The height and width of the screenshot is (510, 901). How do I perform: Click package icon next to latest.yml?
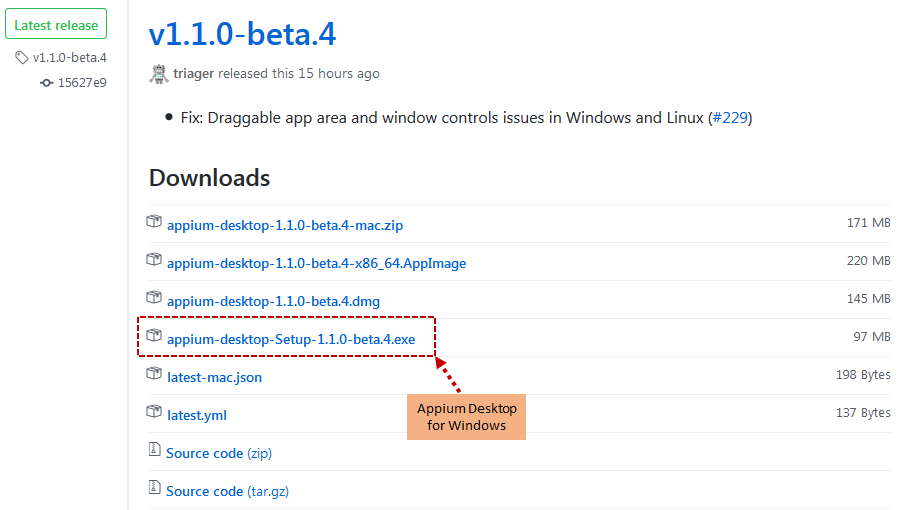pyautogui.click(x=154, y=411)
